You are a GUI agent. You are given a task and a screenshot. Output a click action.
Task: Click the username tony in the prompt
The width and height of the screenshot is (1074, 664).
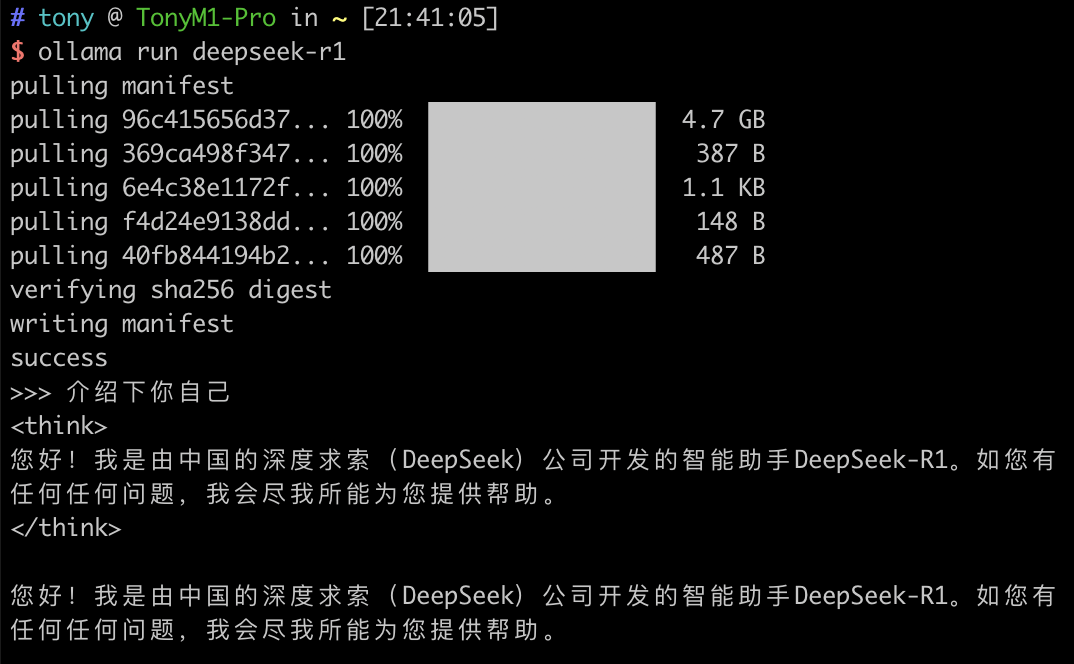(65, 18)
